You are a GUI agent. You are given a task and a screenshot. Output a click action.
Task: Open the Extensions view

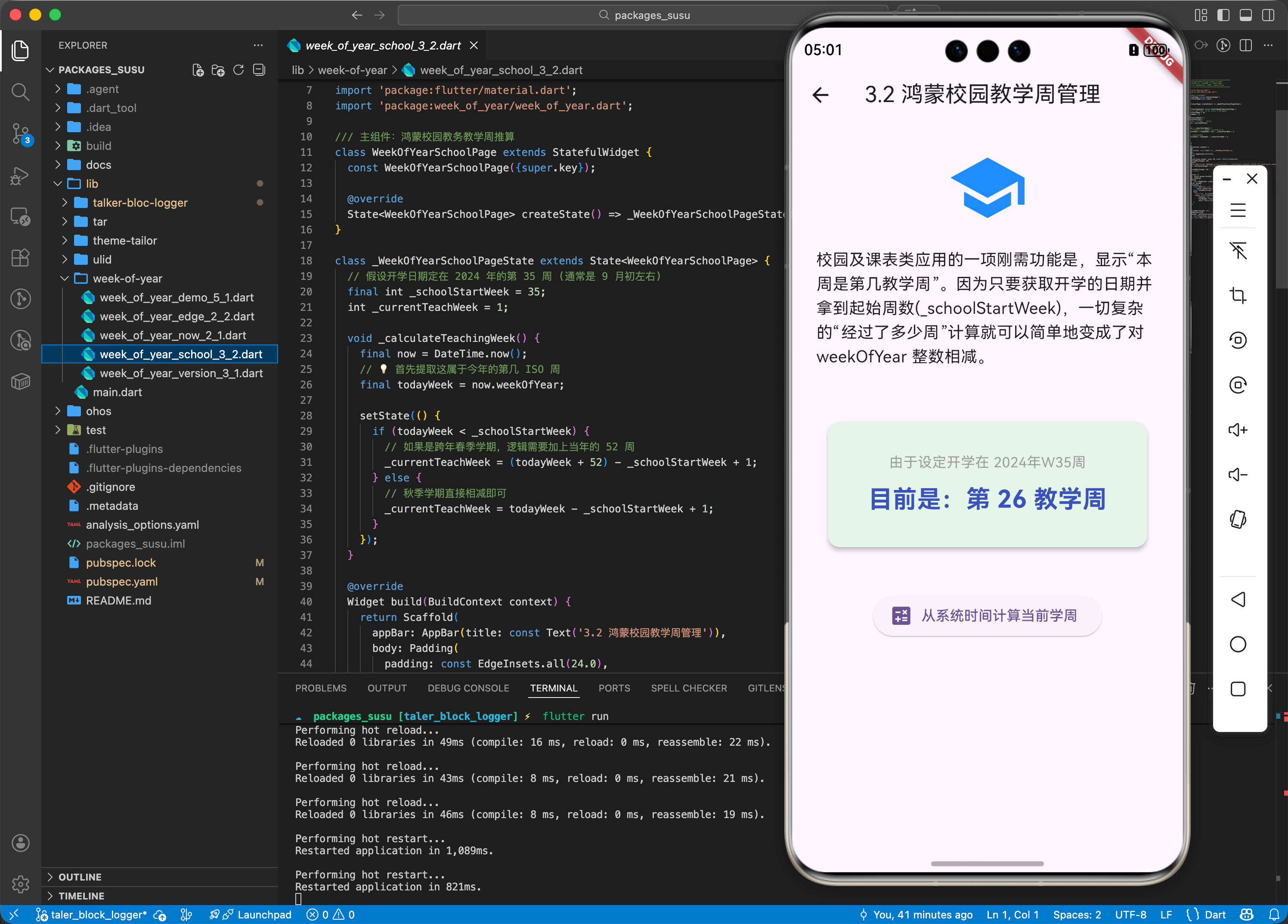20,258
